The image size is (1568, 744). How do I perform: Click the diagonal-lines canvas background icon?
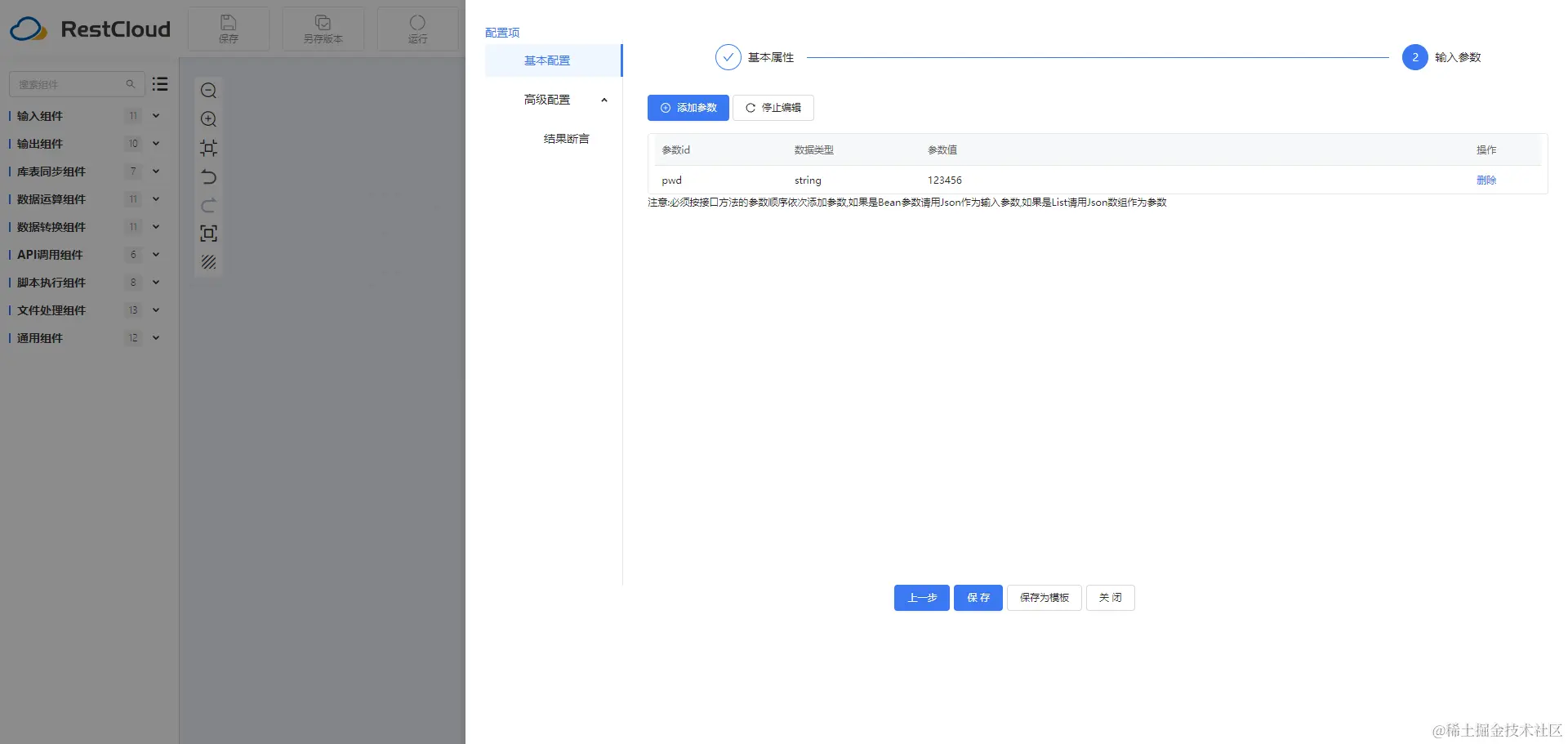[x=208, y=262]
